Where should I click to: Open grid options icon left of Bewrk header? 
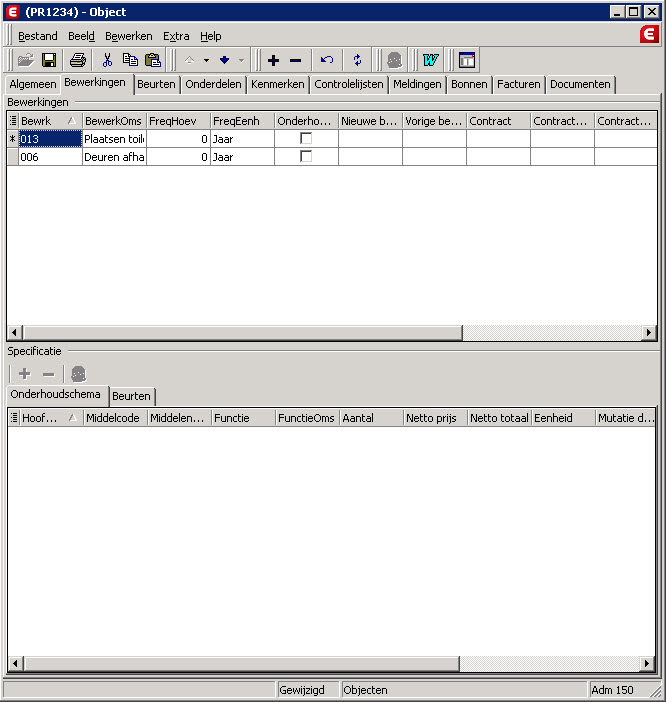tap(13, 121)
